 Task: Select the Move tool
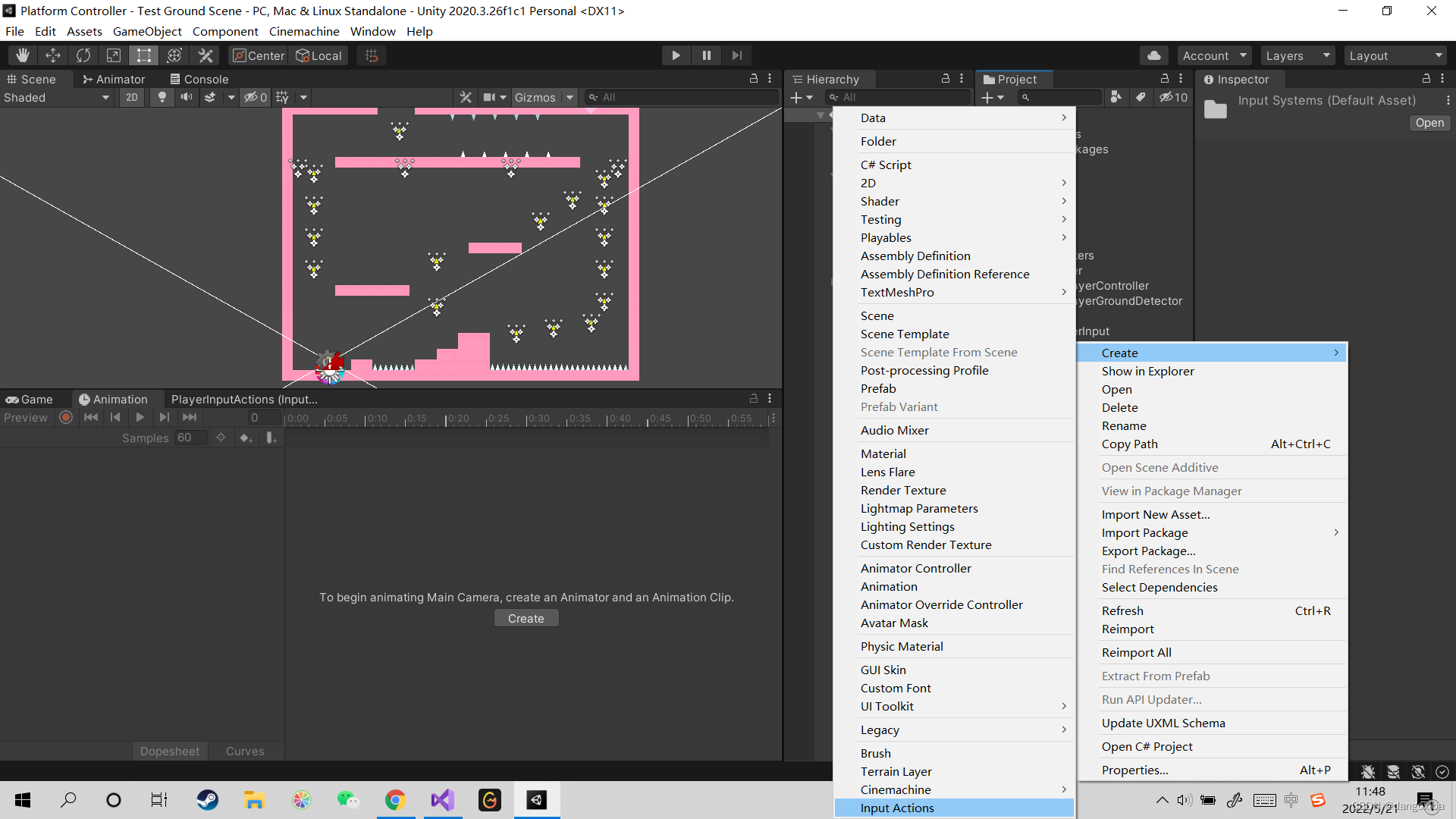53,55
